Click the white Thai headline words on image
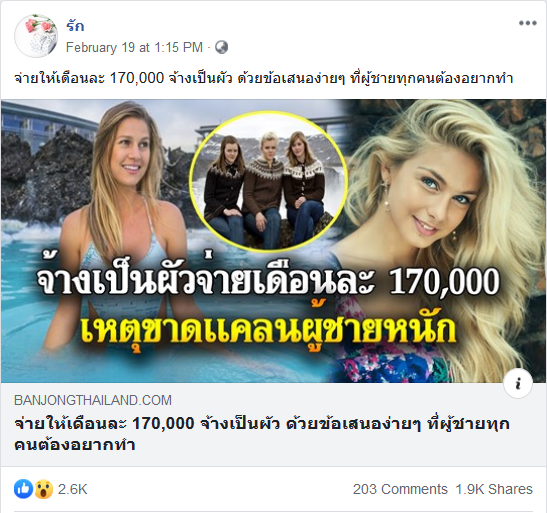 (x=206, y=280)
